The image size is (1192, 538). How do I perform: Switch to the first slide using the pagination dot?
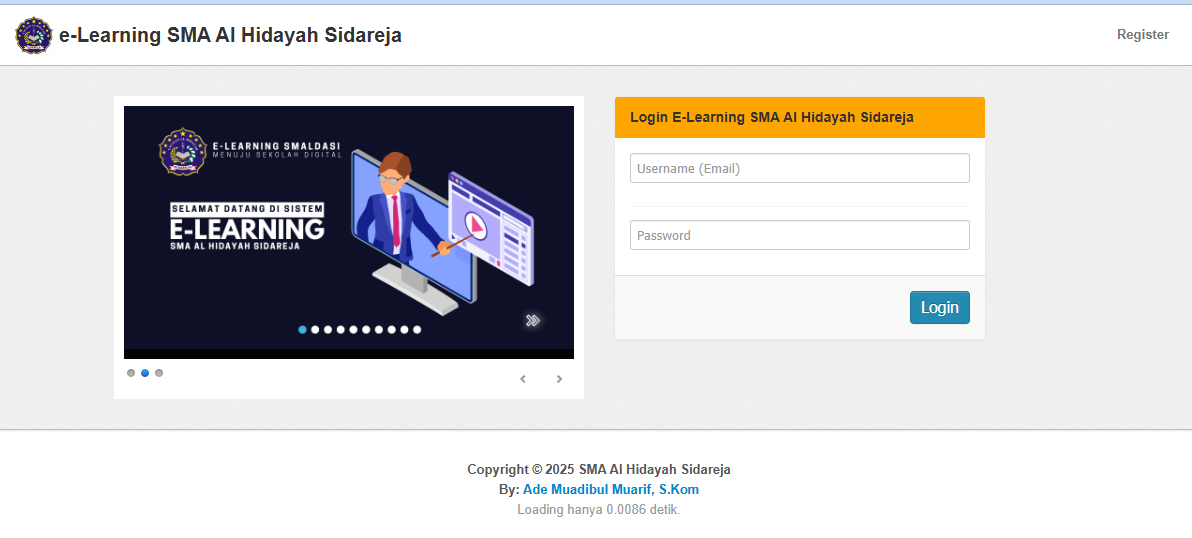(x=131, y=373)
